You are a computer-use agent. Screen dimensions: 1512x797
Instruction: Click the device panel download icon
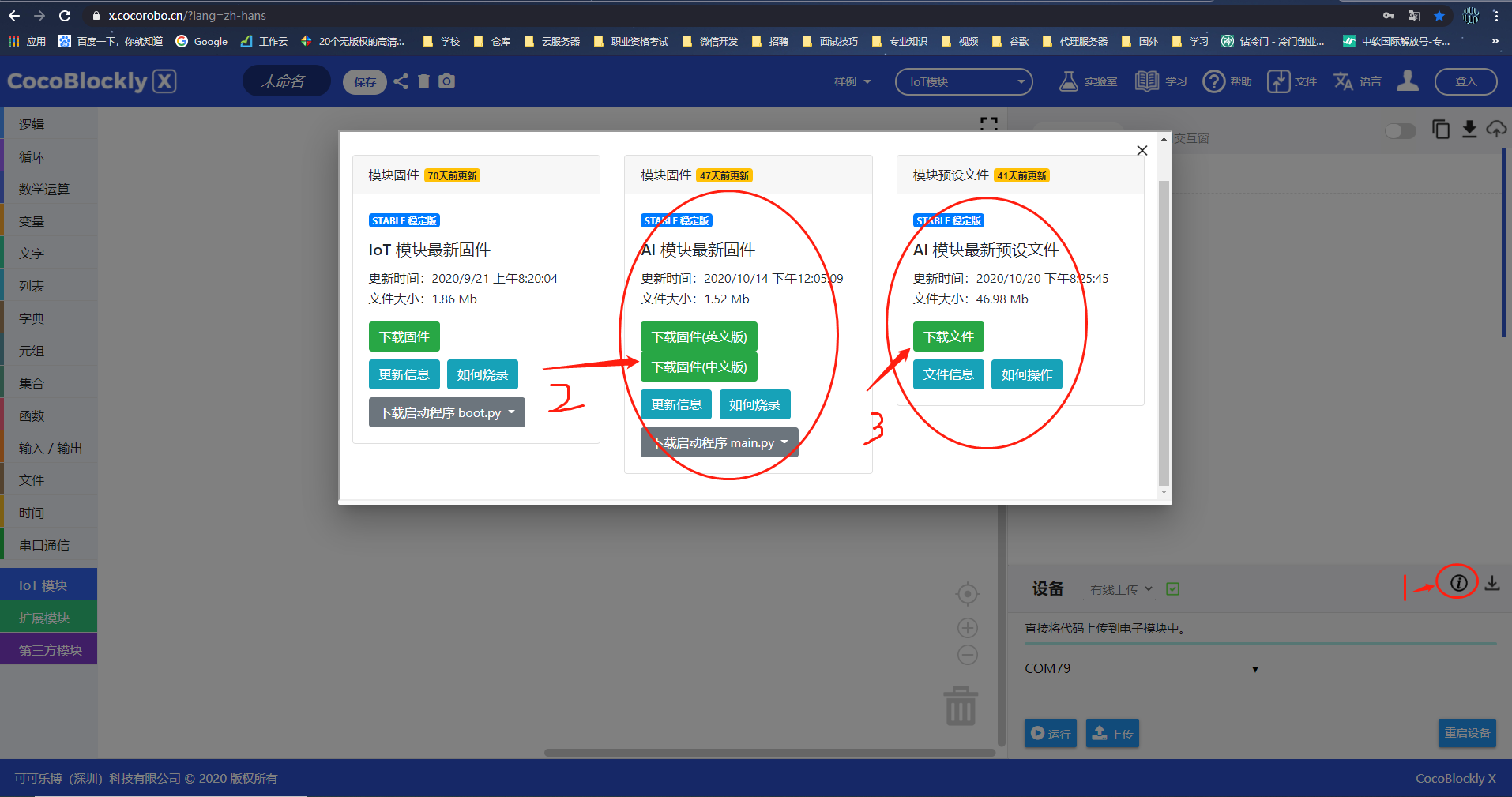1492,583
